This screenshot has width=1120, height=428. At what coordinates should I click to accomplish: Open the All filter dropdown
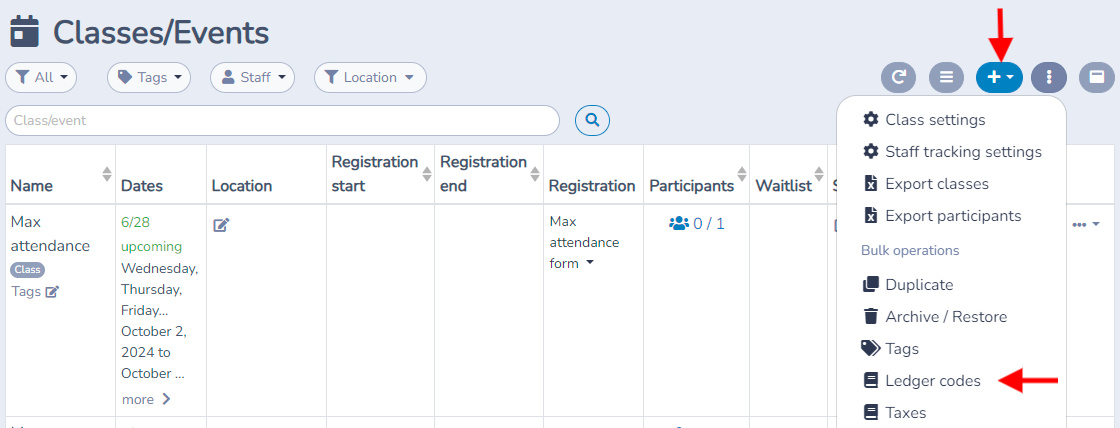point(41,77)
